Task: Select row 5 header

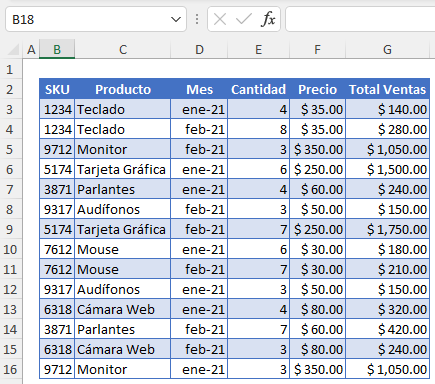Action: (x=10, y=149)
